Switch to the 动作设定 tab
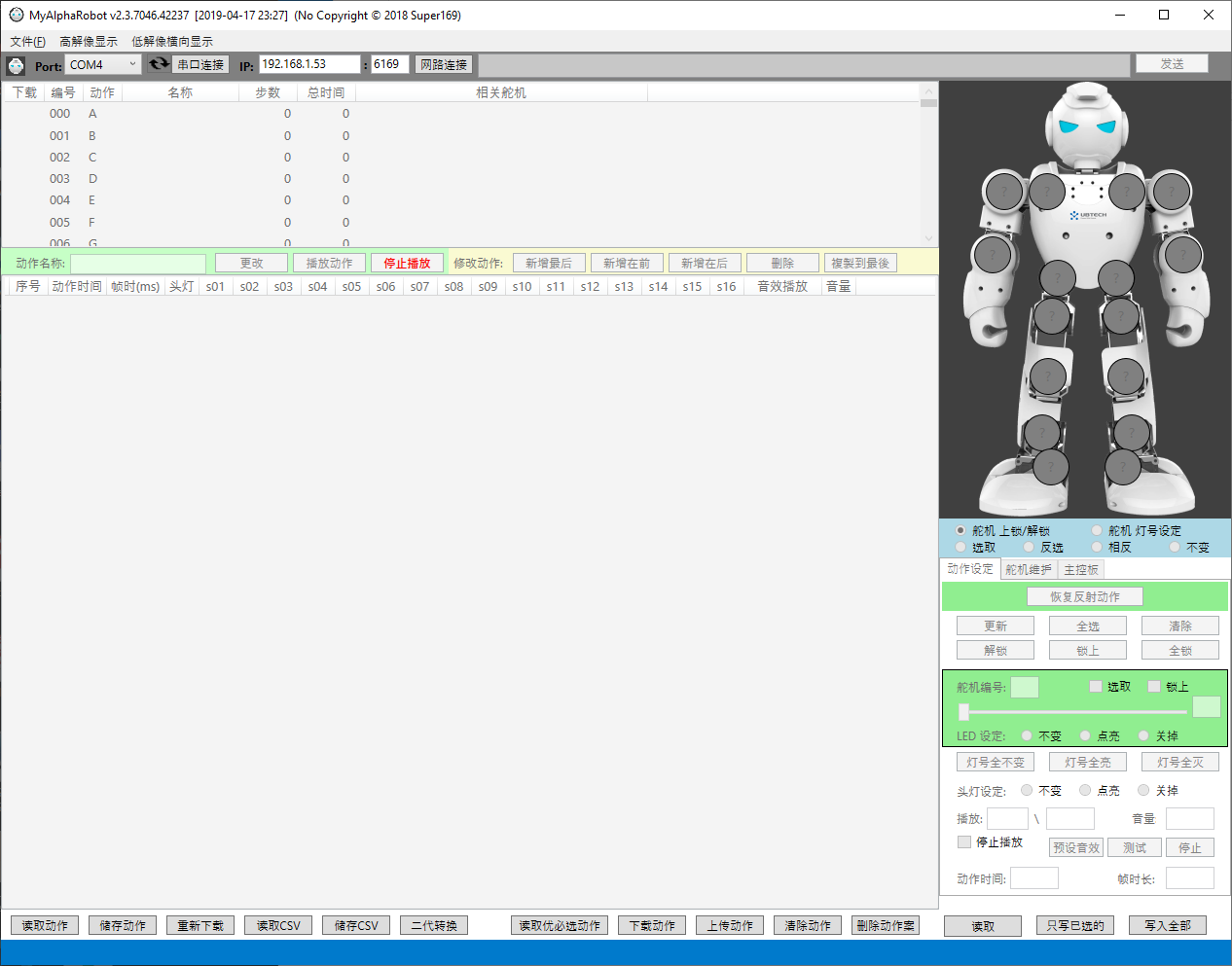The width and height of the screenshot is (1232, 966). coord(970,569)
